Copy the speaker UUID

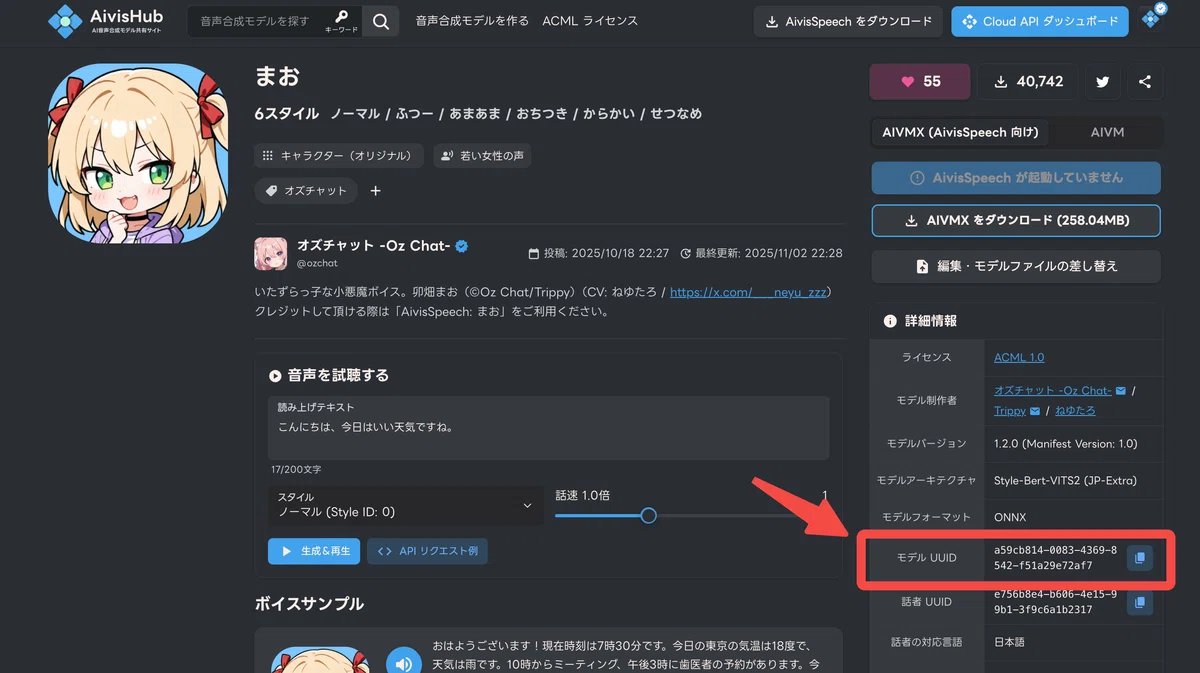tap(1140, 602)
